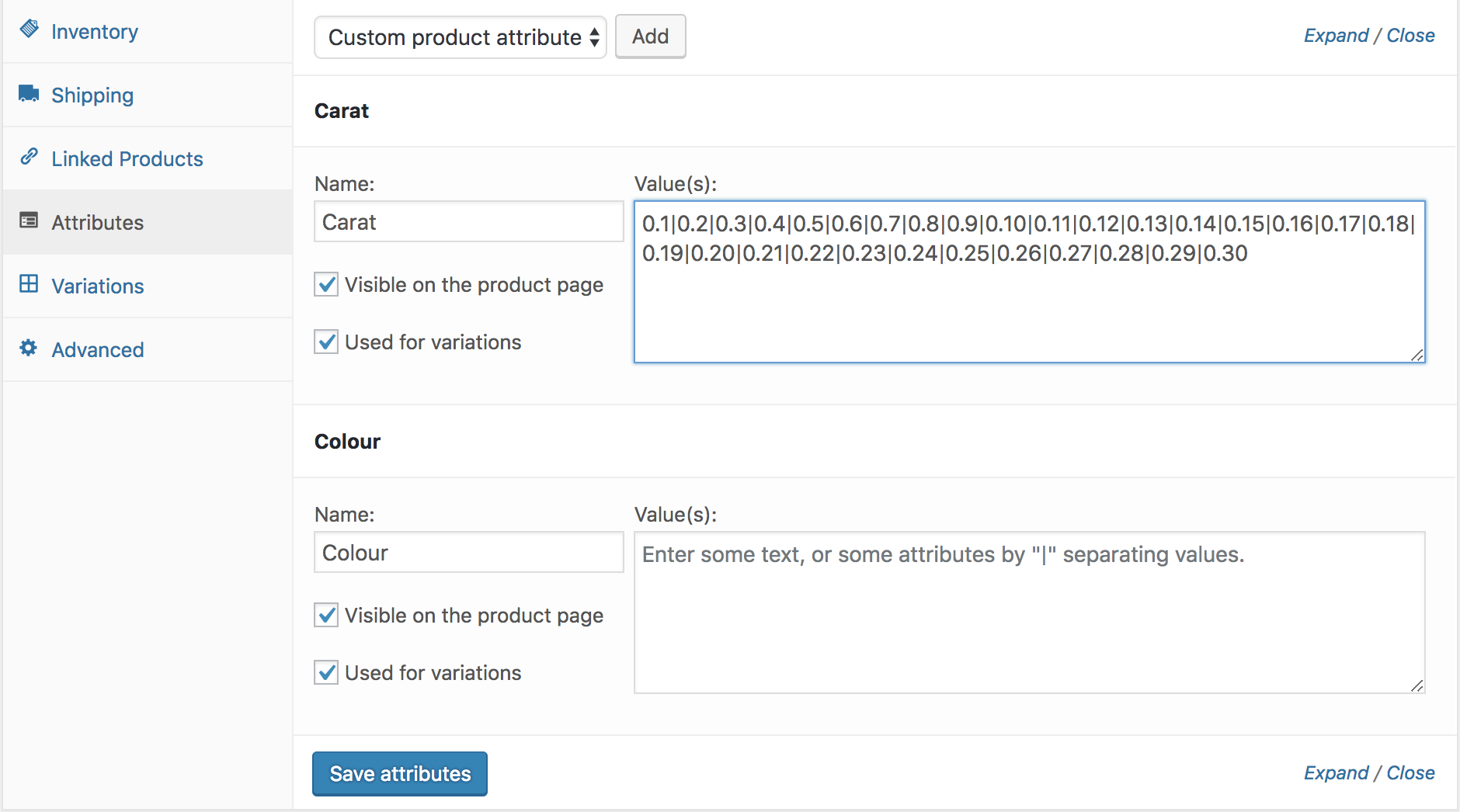Click the Save attributes button

pos(400,774)
